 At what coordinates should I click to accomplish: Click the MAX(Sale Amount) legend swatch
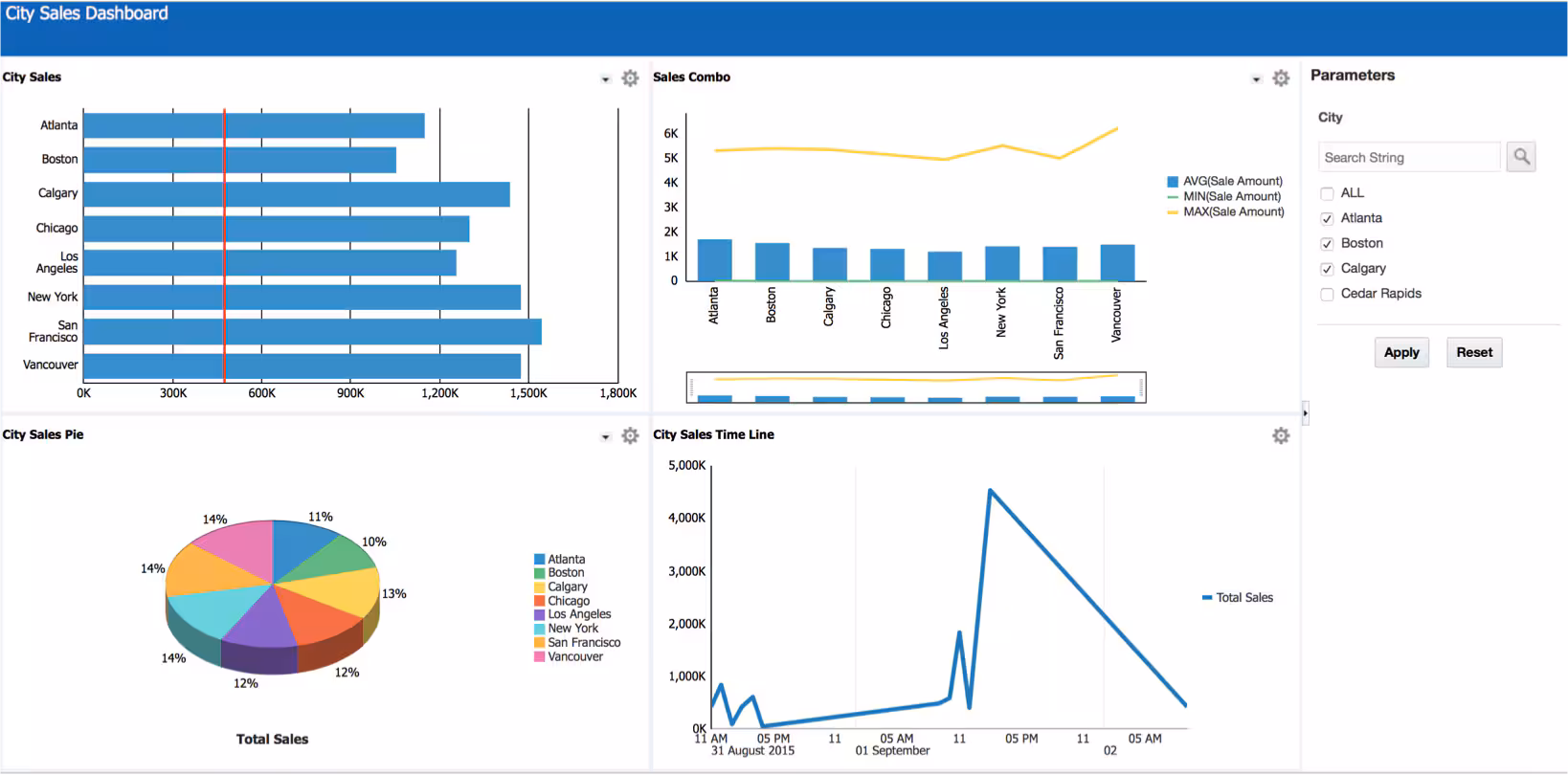coord(1173,212)
